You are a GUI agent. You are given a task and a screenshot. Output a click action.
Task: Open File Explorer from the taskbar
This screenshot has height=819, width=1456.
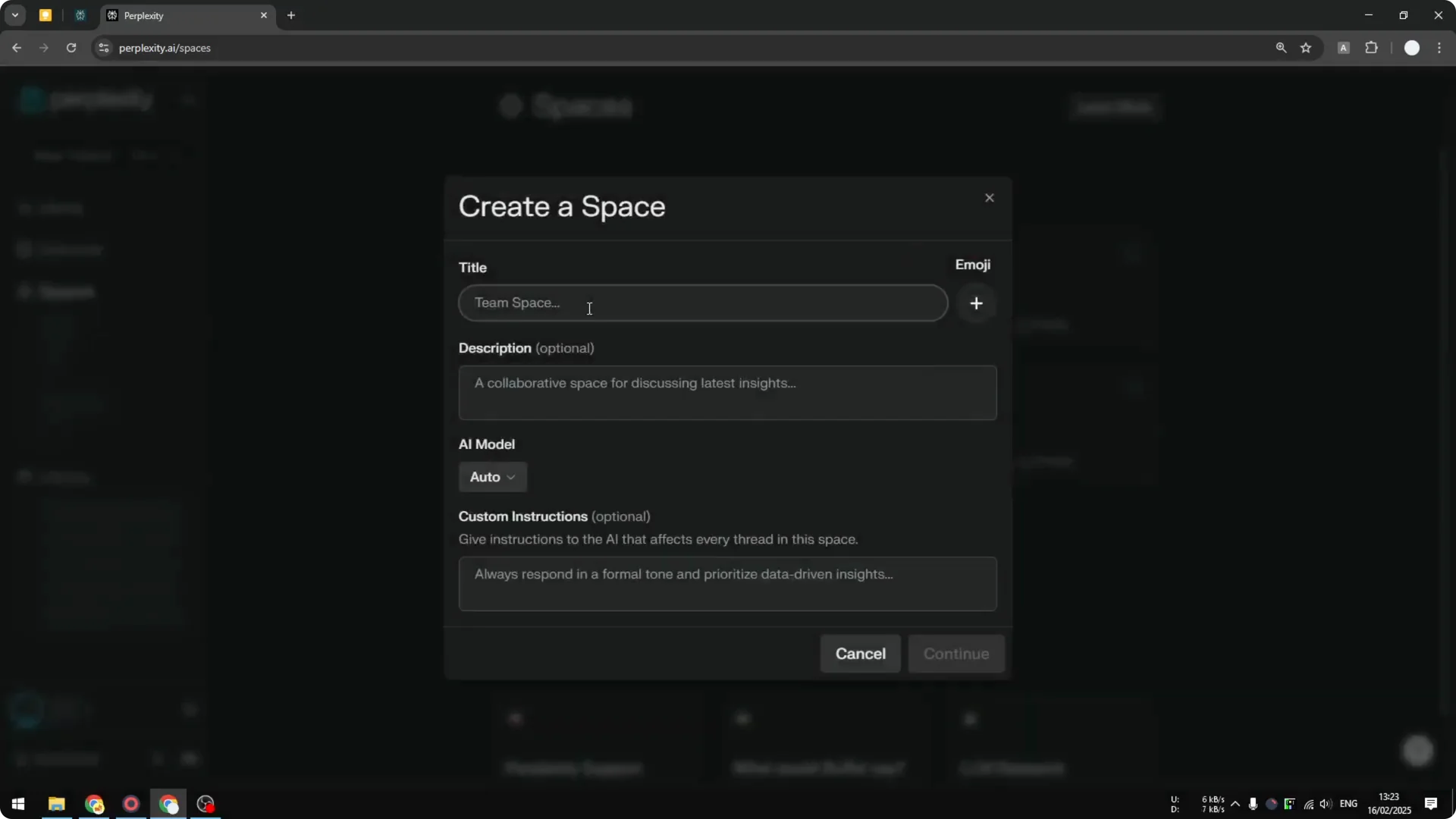[x=57, y=804]
